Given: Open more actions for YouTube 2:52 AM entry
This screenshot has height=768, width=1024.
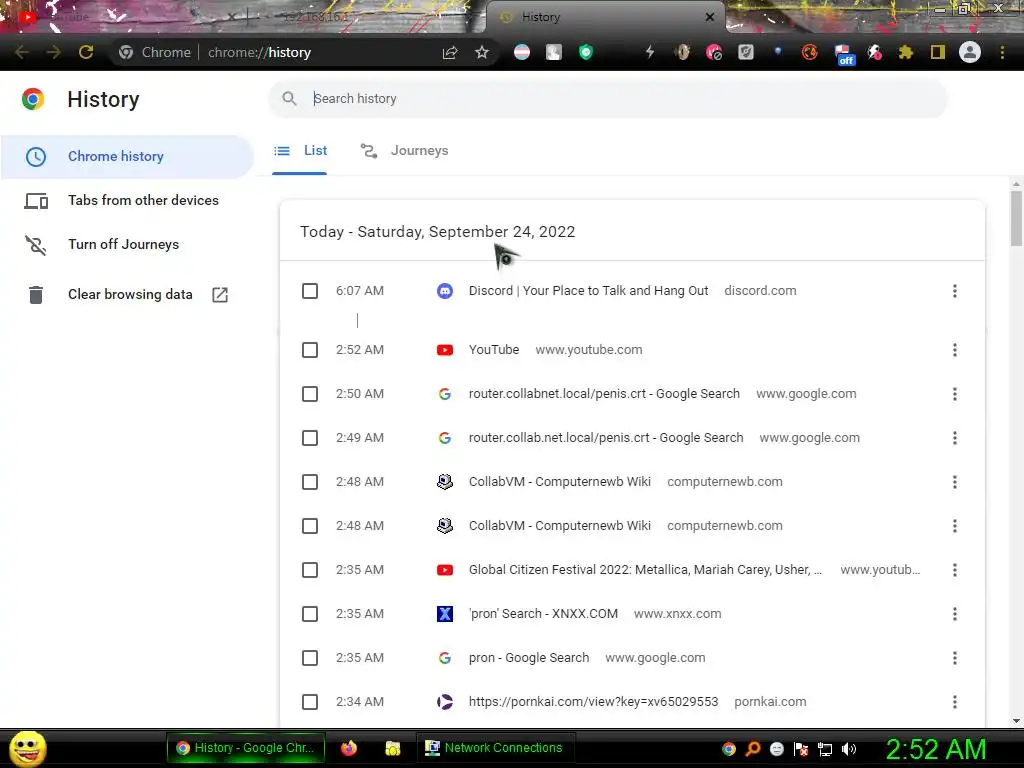Looking at the screenshot, I should [x=955, y=350].
